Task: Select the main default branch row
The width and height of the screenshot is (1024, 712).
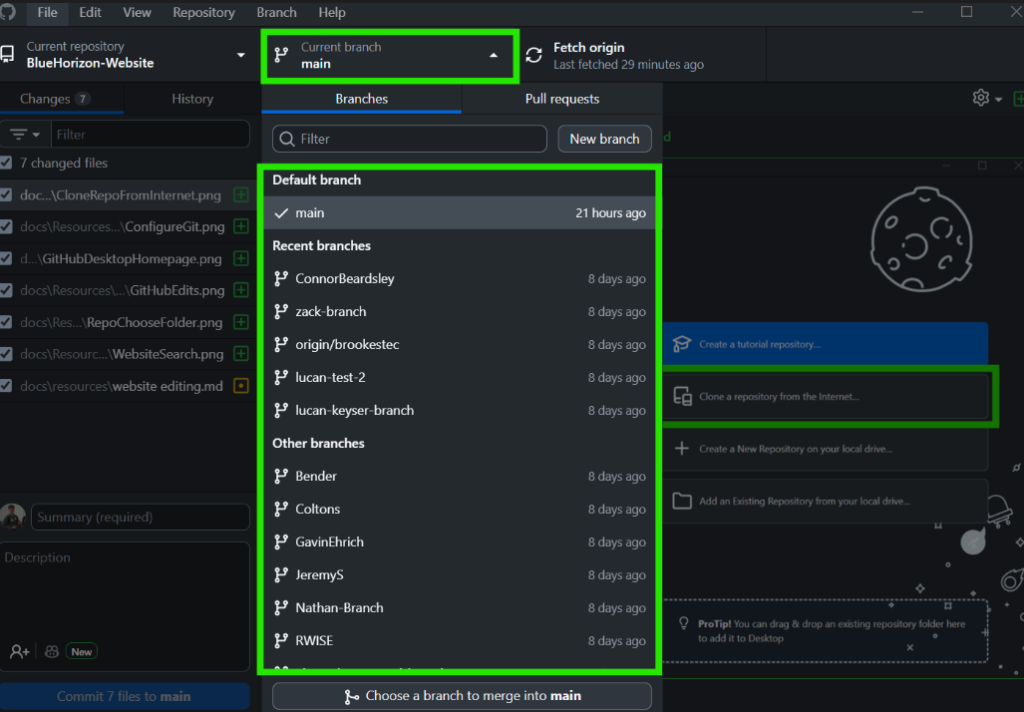Action: click(x=460, y=213)
